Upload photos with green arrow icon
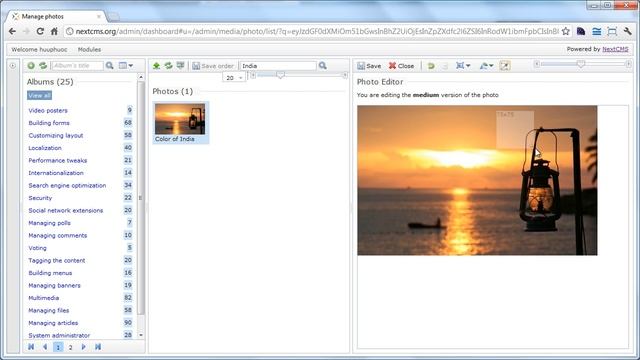Image resolution: width=640 pixels, height=360 pixels. click(156, 65)
